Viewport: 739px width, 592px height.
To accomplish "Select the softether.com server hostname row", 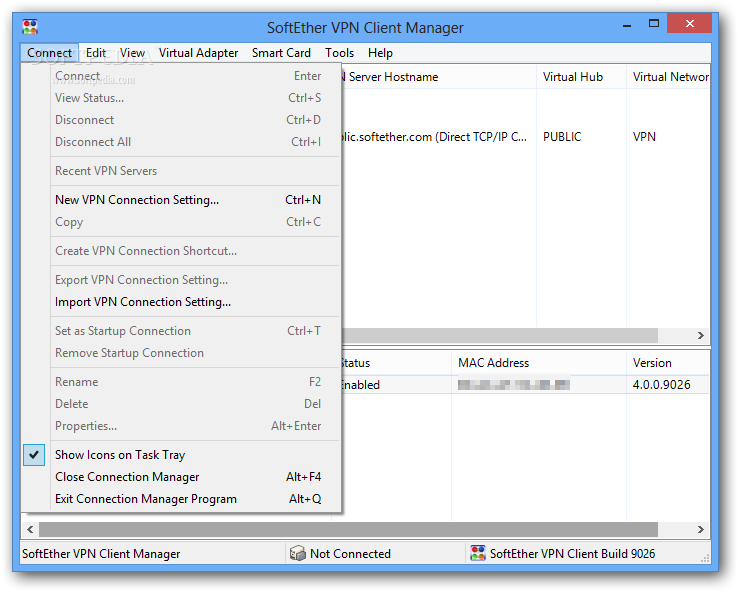I will tap(433, 137).
